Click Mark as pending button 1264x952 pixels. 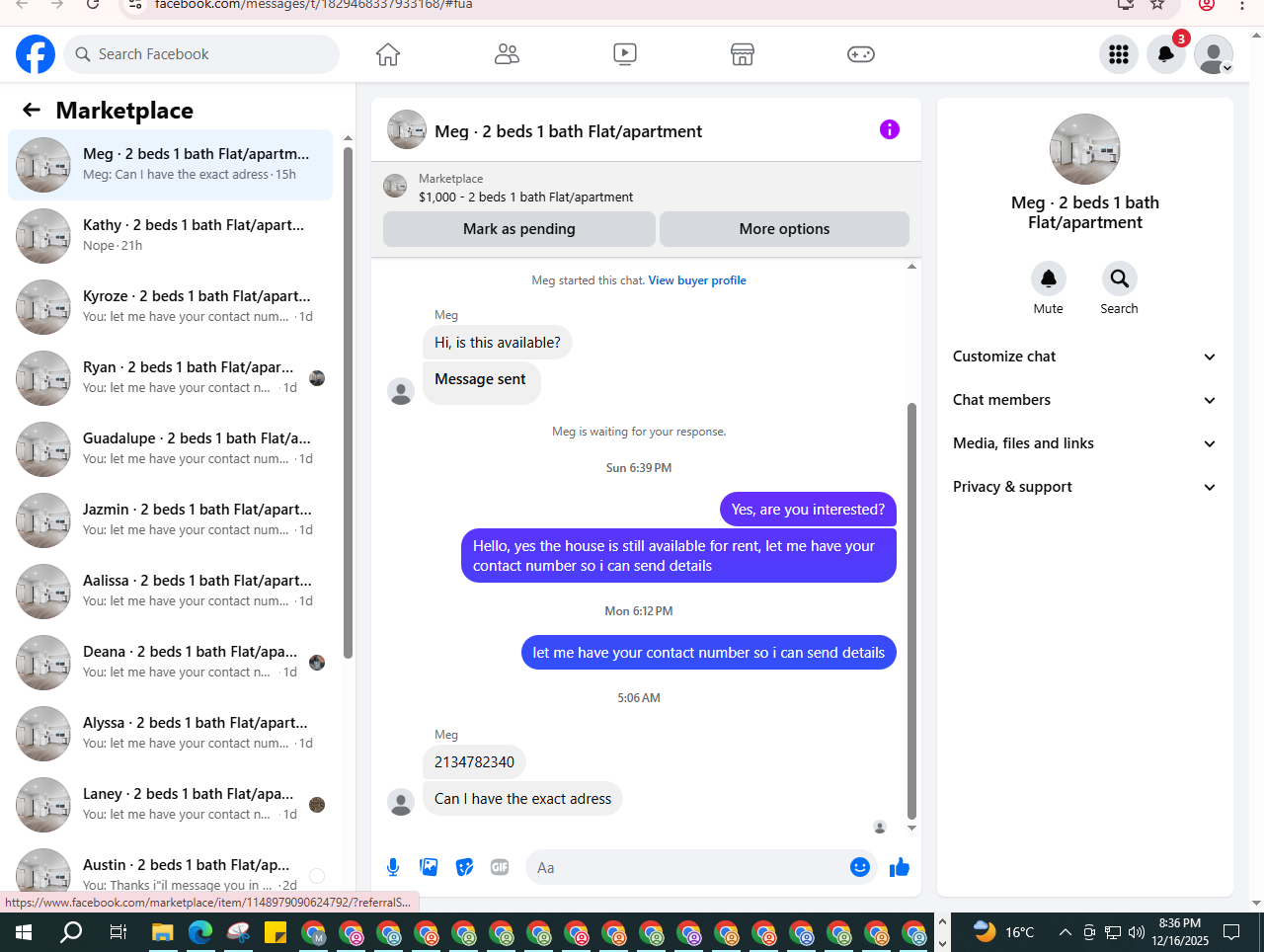click(x=519, y=229)
